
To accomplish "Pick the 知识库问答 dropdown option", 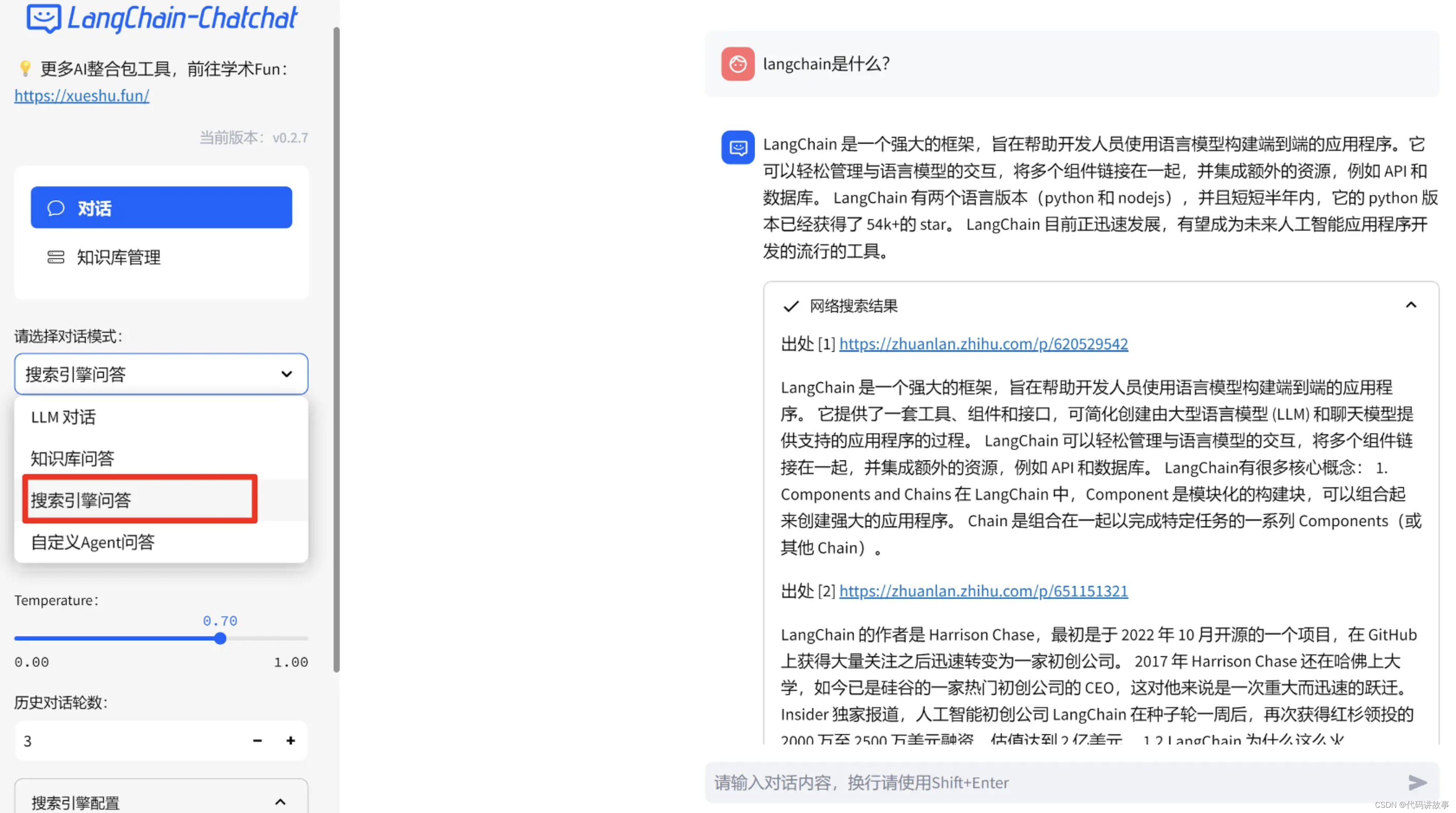I will (x=72, y=459).
